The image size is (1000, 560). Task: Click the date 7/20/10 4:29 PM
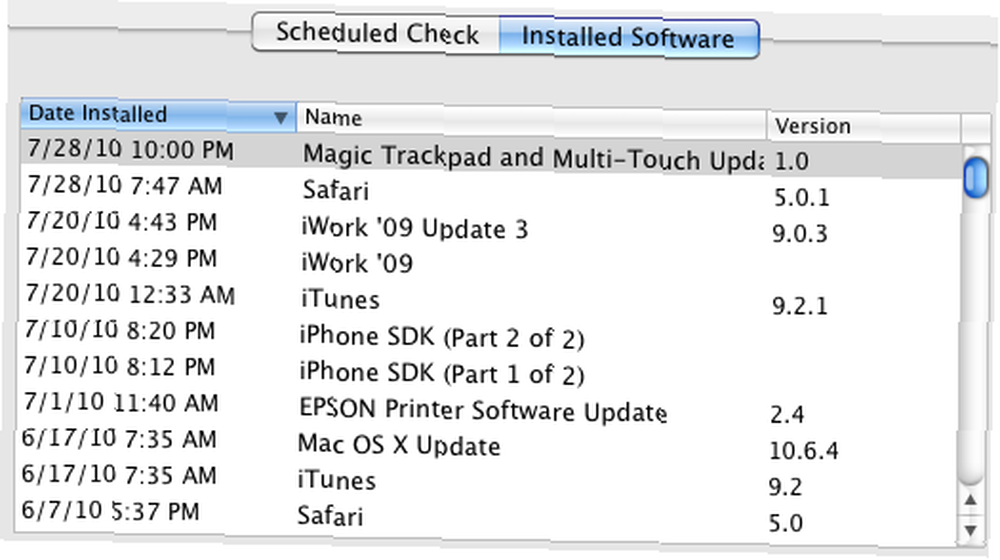coord(122,258)
